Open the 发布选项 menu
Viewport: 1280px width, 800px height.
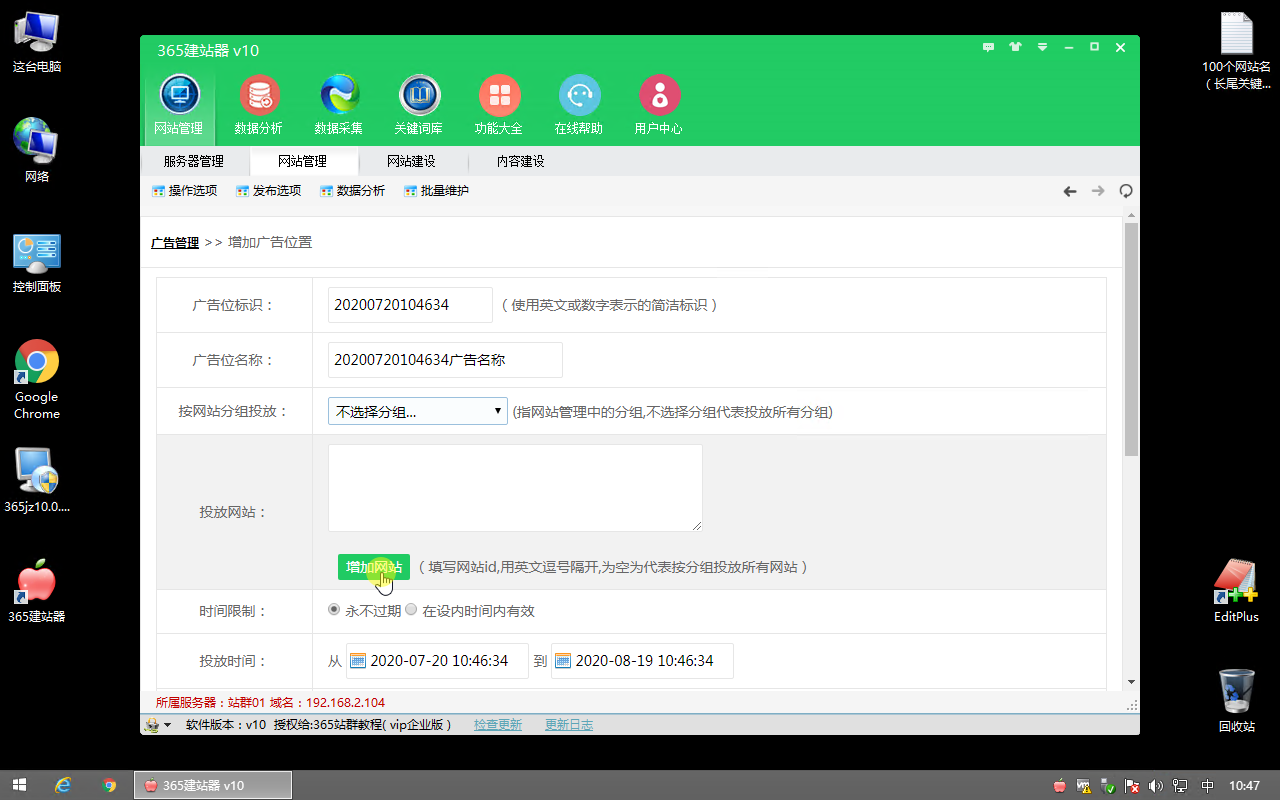coord(268,191)
